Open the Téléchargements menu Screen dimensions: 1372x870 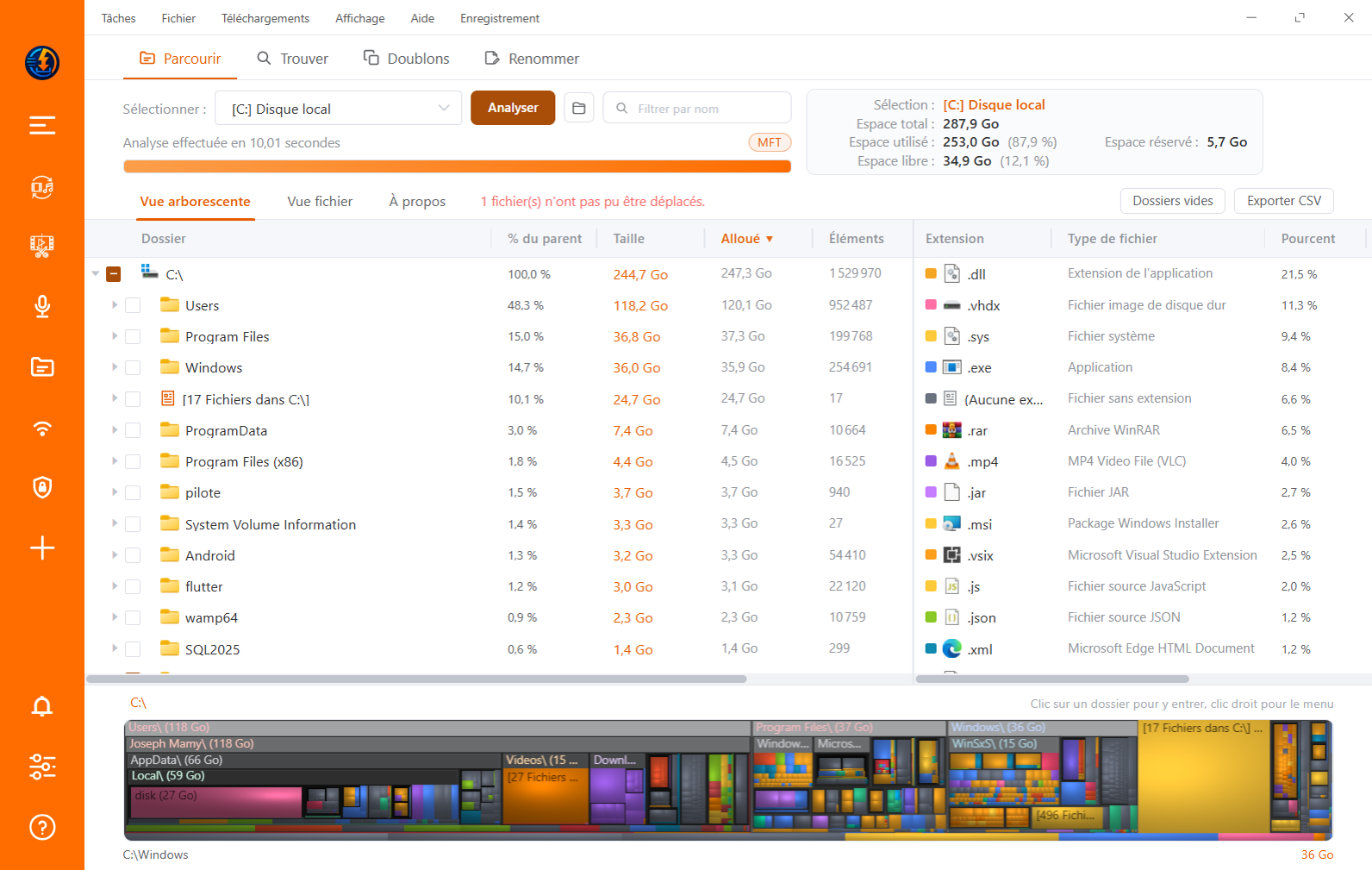[265, 18]
